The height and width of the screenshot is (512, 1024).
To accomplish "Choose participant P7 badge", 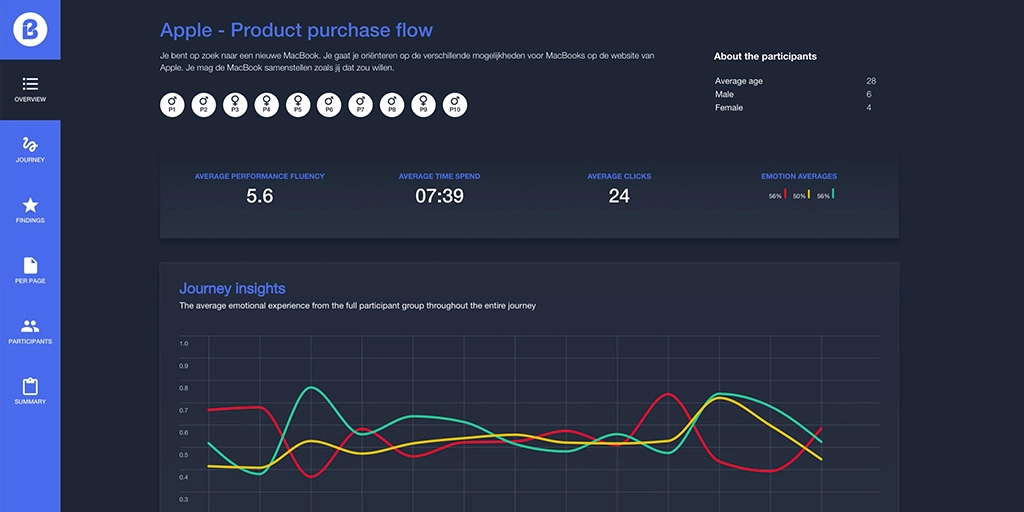I will click(x=361, y=104).
